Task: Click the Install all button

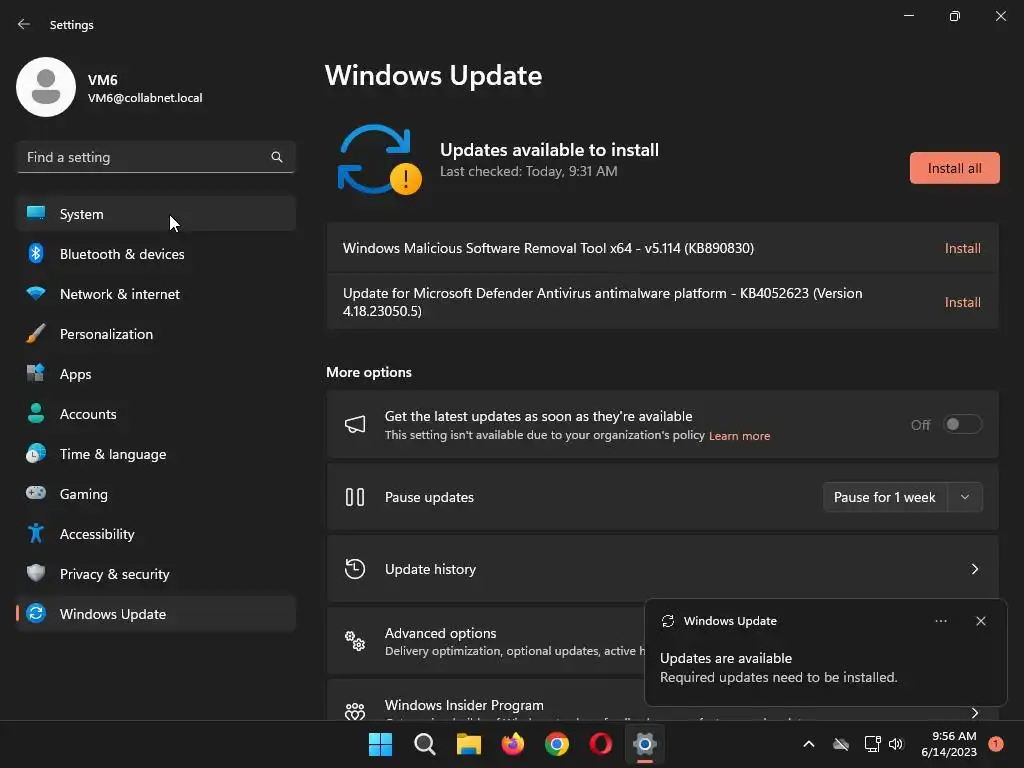Action: pyautogui.click(x=954, y=168)
